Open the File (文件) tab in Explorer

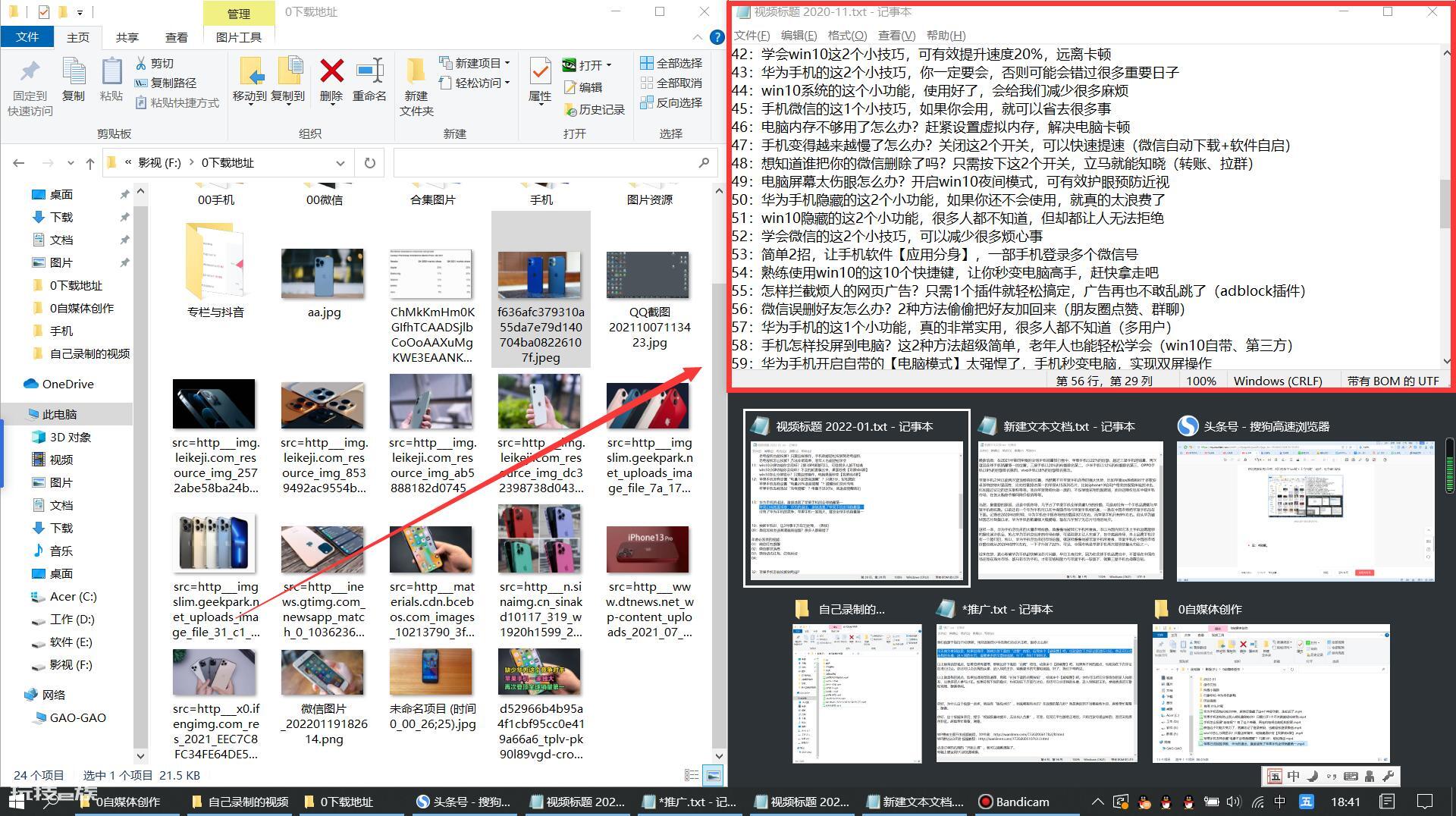point(27,37)
